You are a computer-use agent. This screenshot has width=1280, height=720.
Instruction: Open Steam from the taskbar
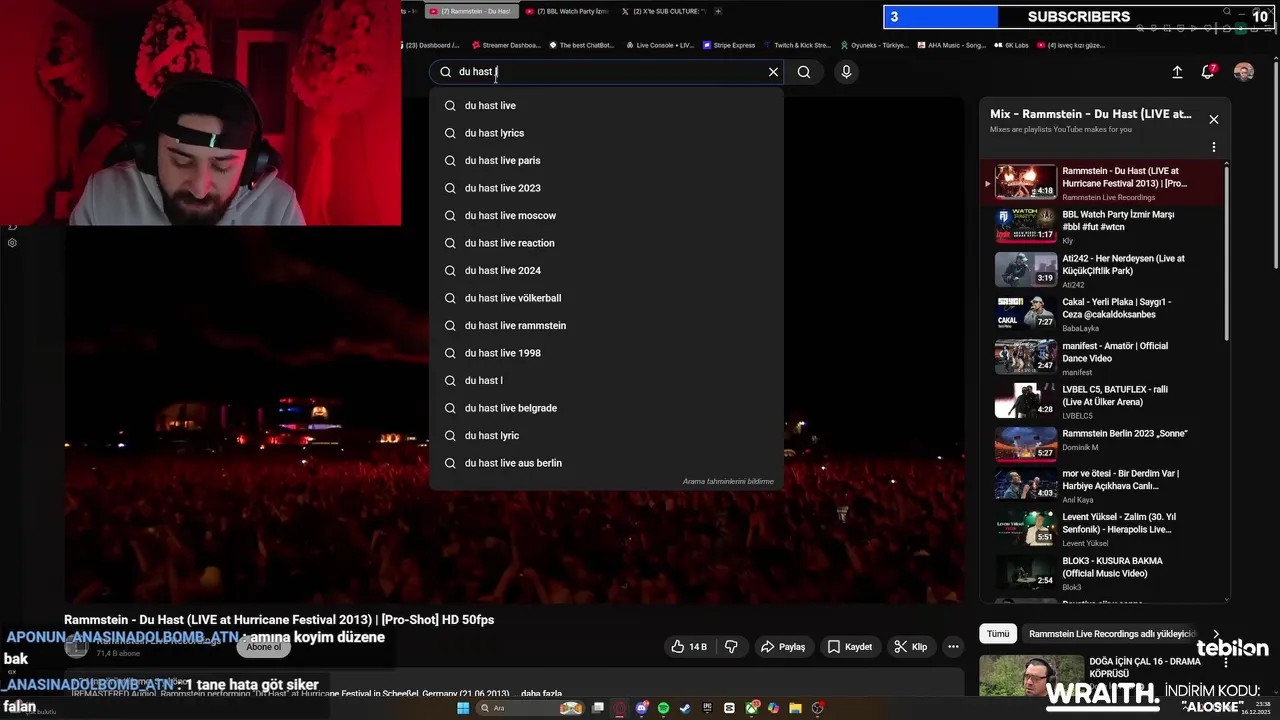685,708
